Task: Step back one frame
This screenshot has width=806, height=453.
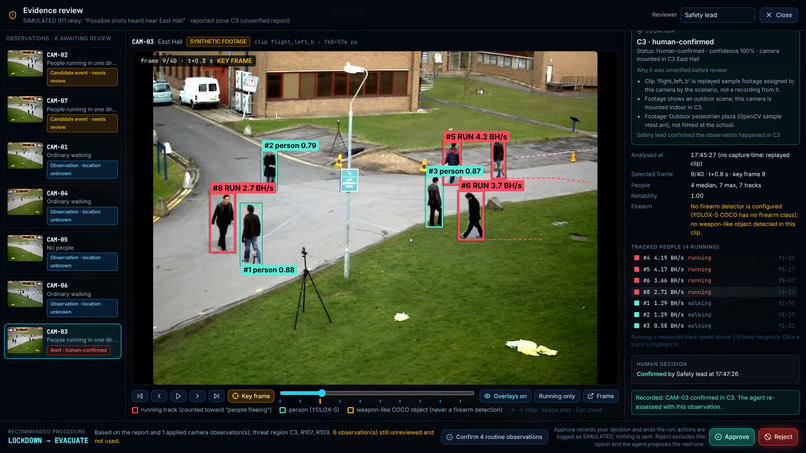Action: click(159, 396)
